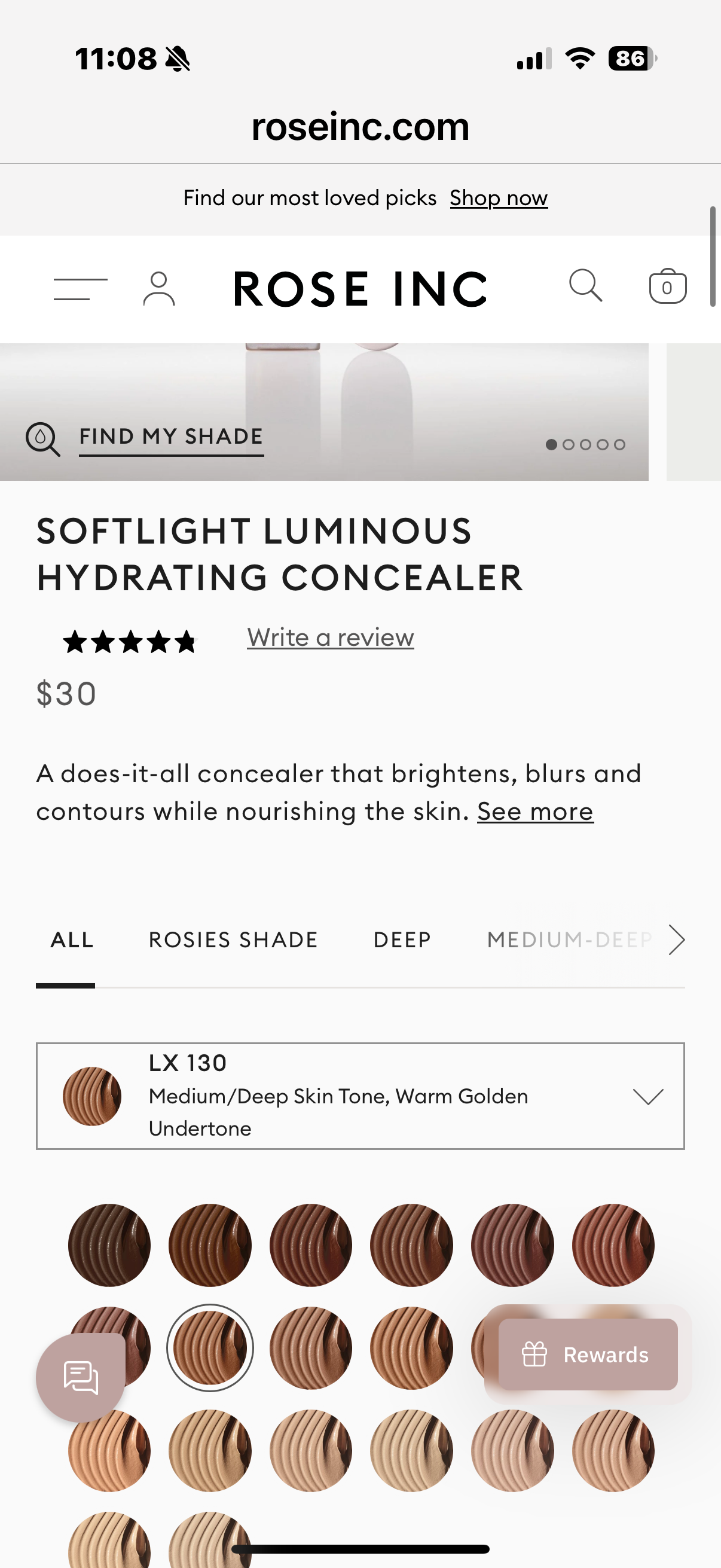Expand description with See more
The width and height of the screenshot is (721, 1568).
click(x=535, y=812)
